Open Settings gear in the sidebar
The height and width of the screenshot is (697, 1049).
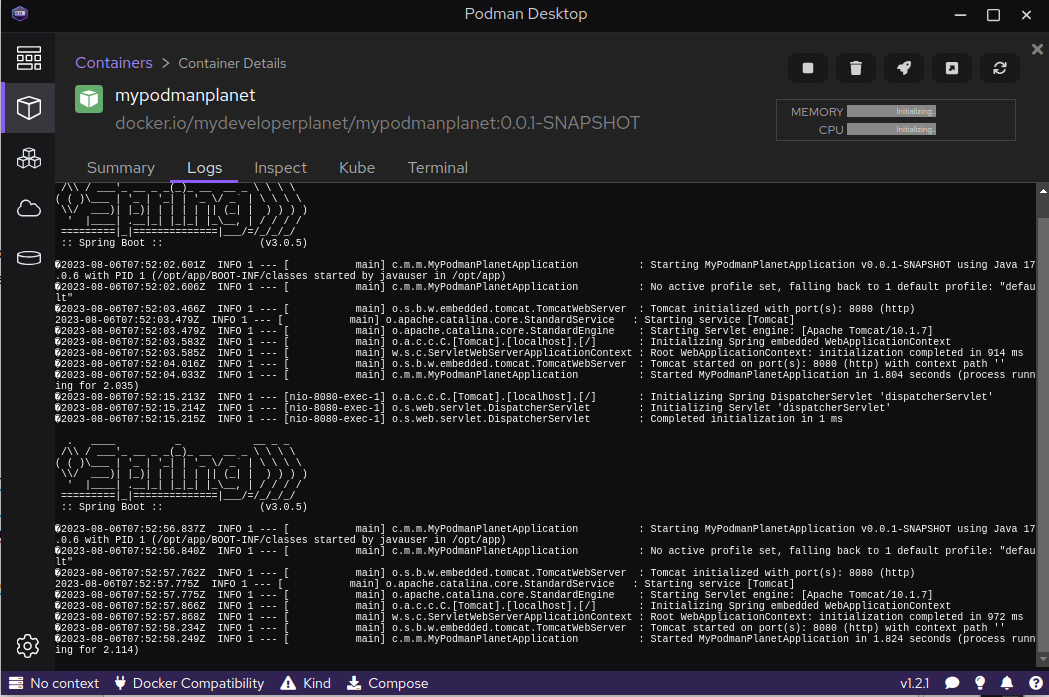pos(28,646)
